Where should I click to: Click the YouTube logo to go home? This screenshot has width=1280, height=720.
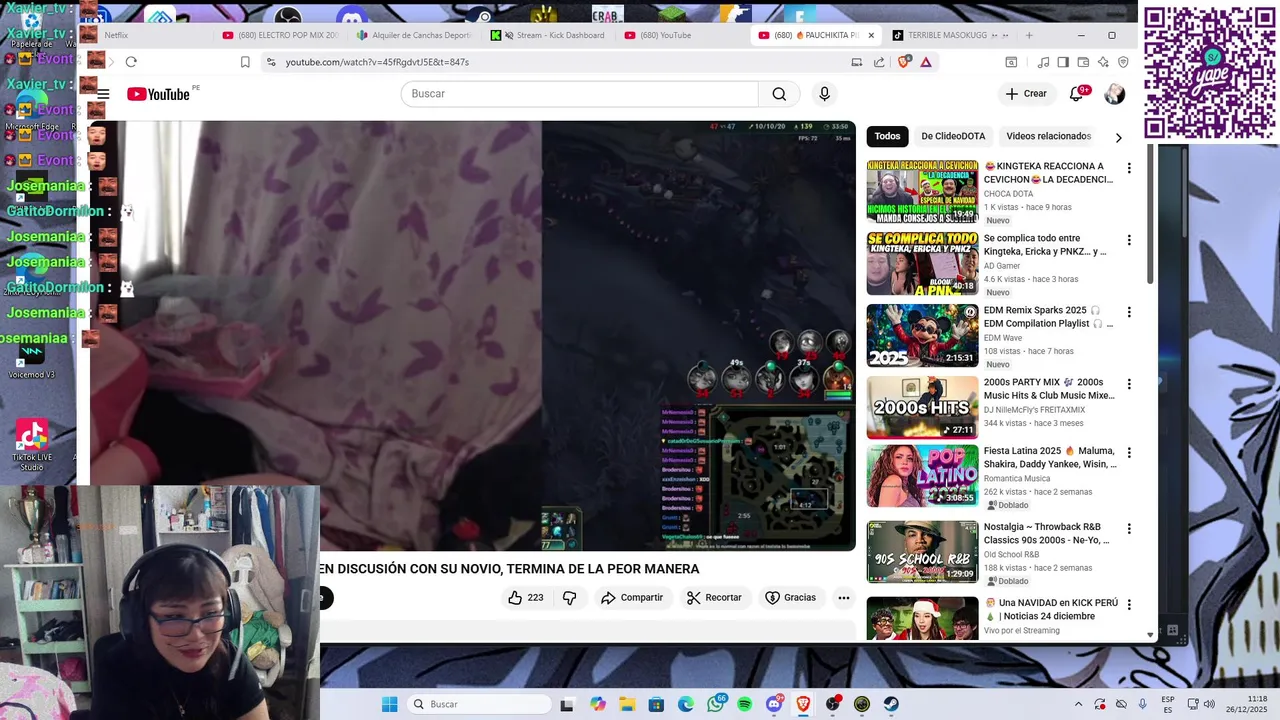[x=159, y=94]
